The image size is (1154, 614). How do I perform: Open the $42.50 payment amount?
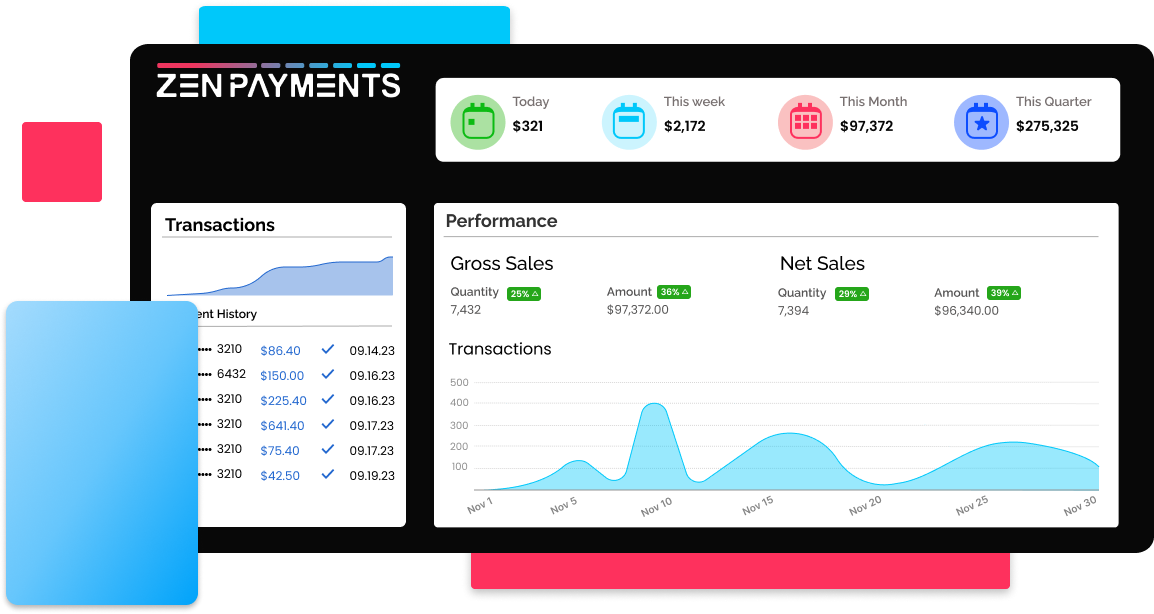pos(280,476)
